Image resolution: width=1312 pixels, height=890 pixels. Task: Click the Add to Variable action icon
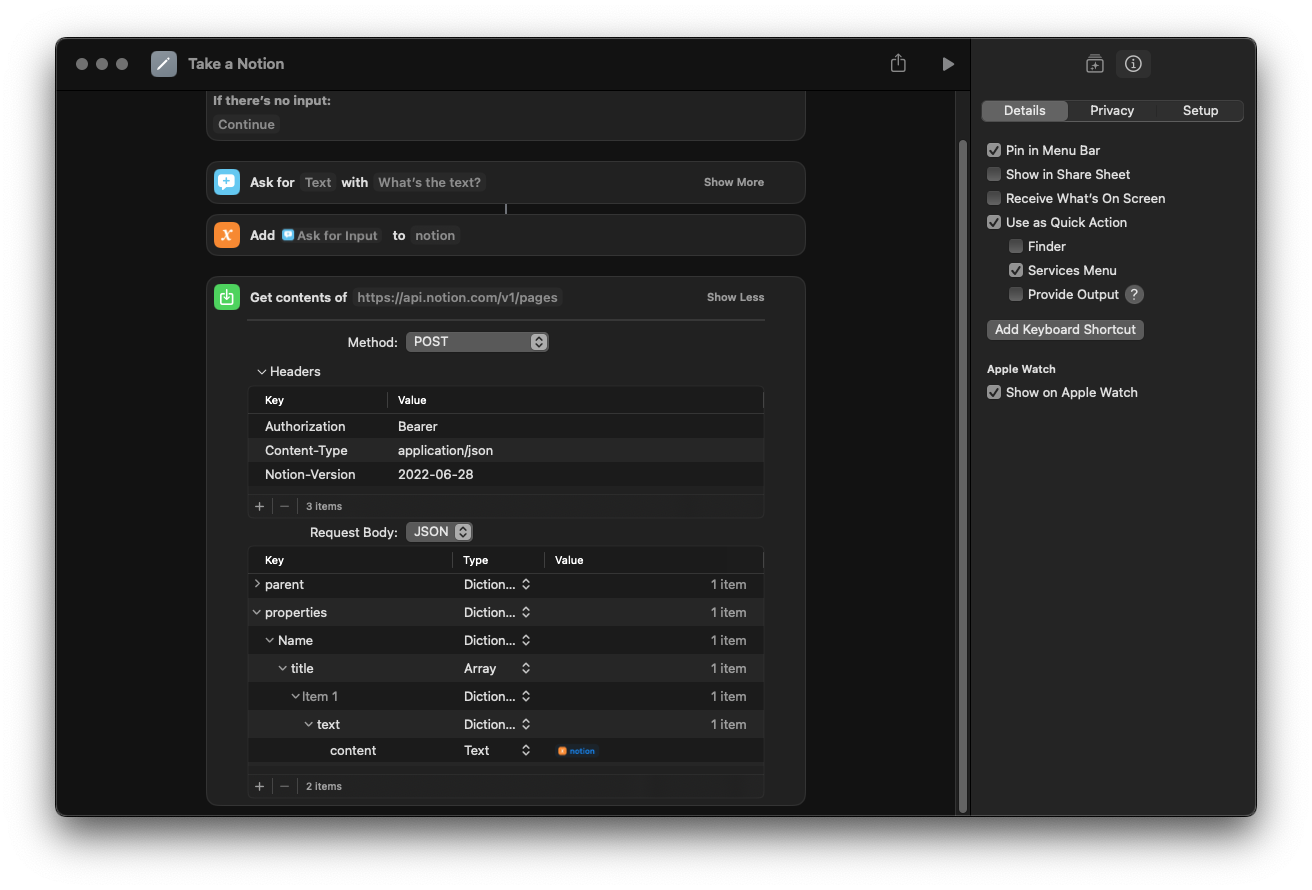(227, 235)
